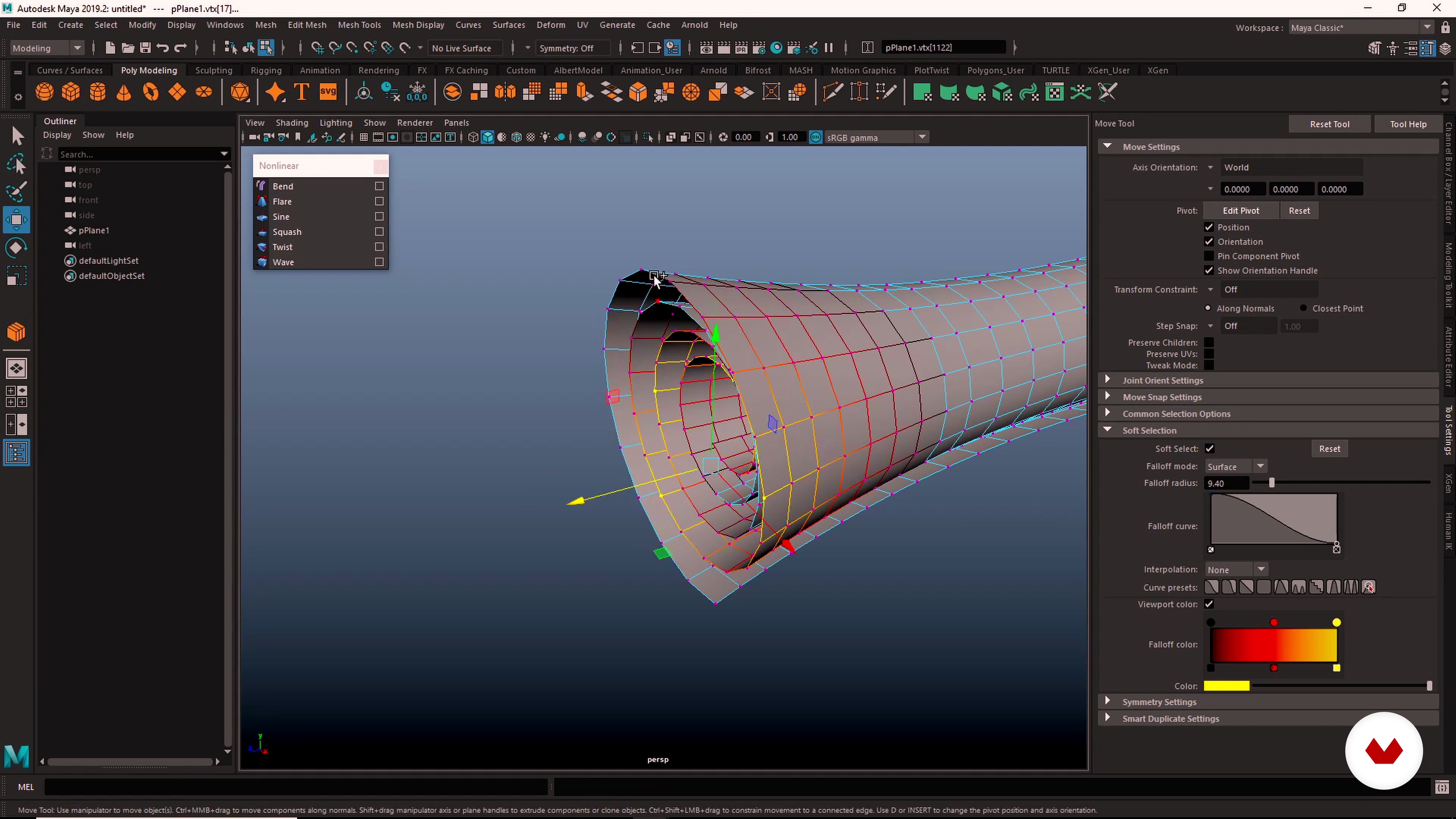The width and height of the screenshot is (1456, 819).
Task: Click the Twist deformer icon
Action: pos(262,247)
